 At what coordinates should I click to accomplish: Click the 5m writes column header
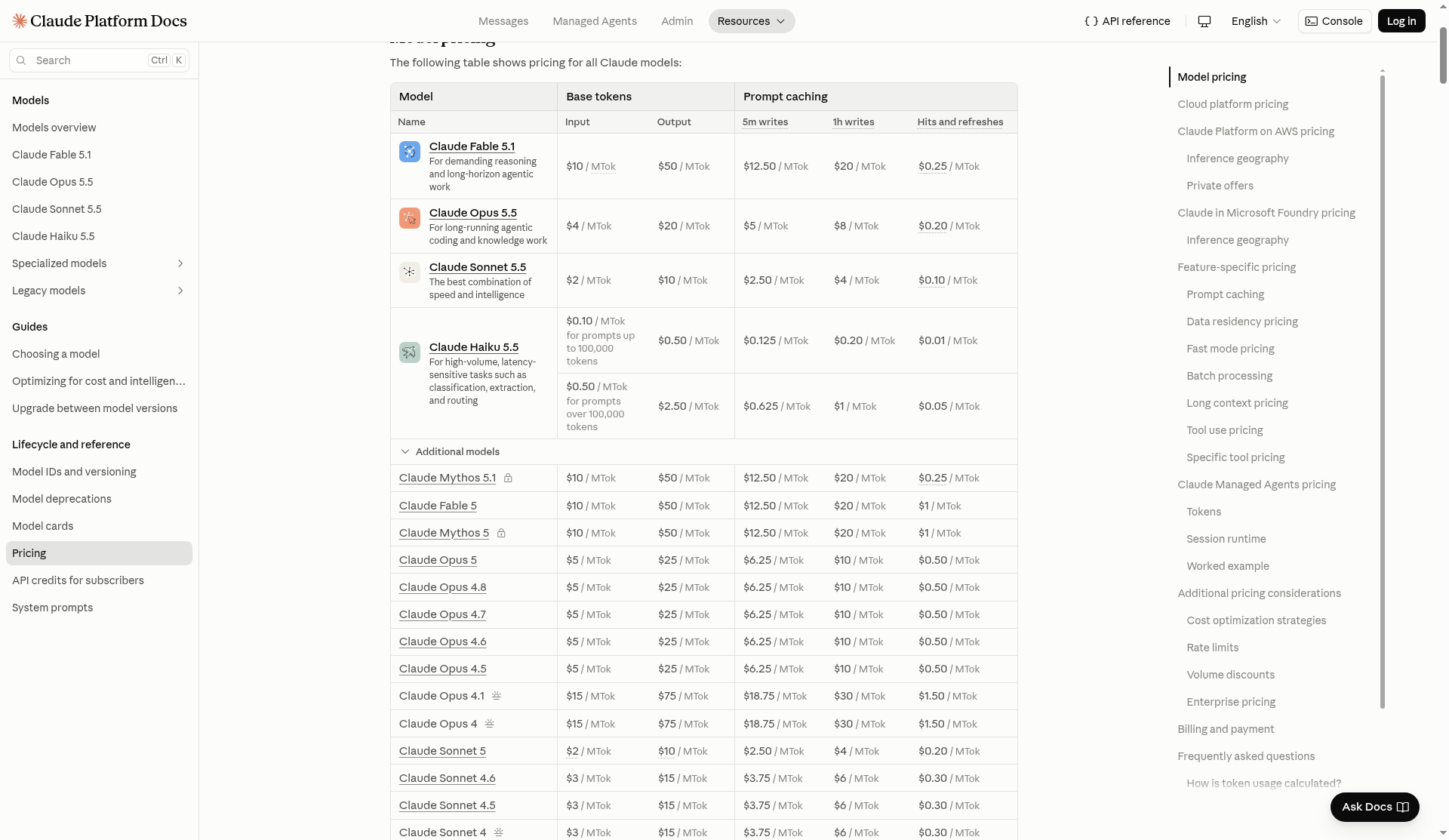[765, 122]
